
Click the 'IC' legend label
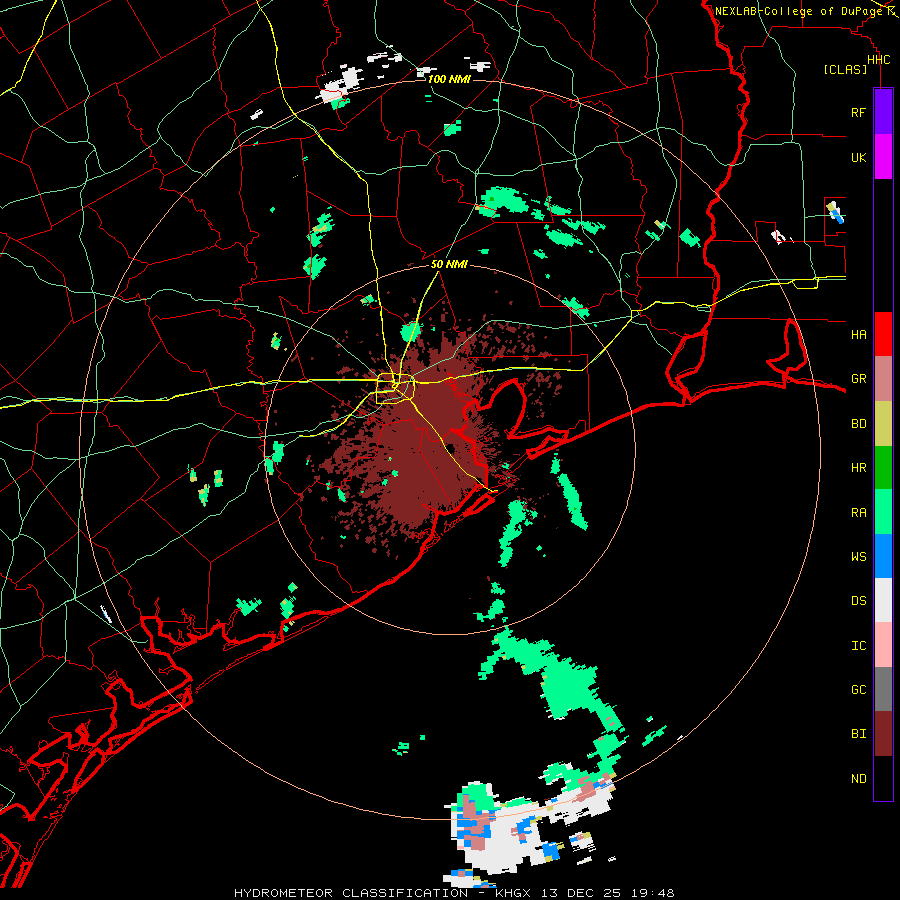858,646
